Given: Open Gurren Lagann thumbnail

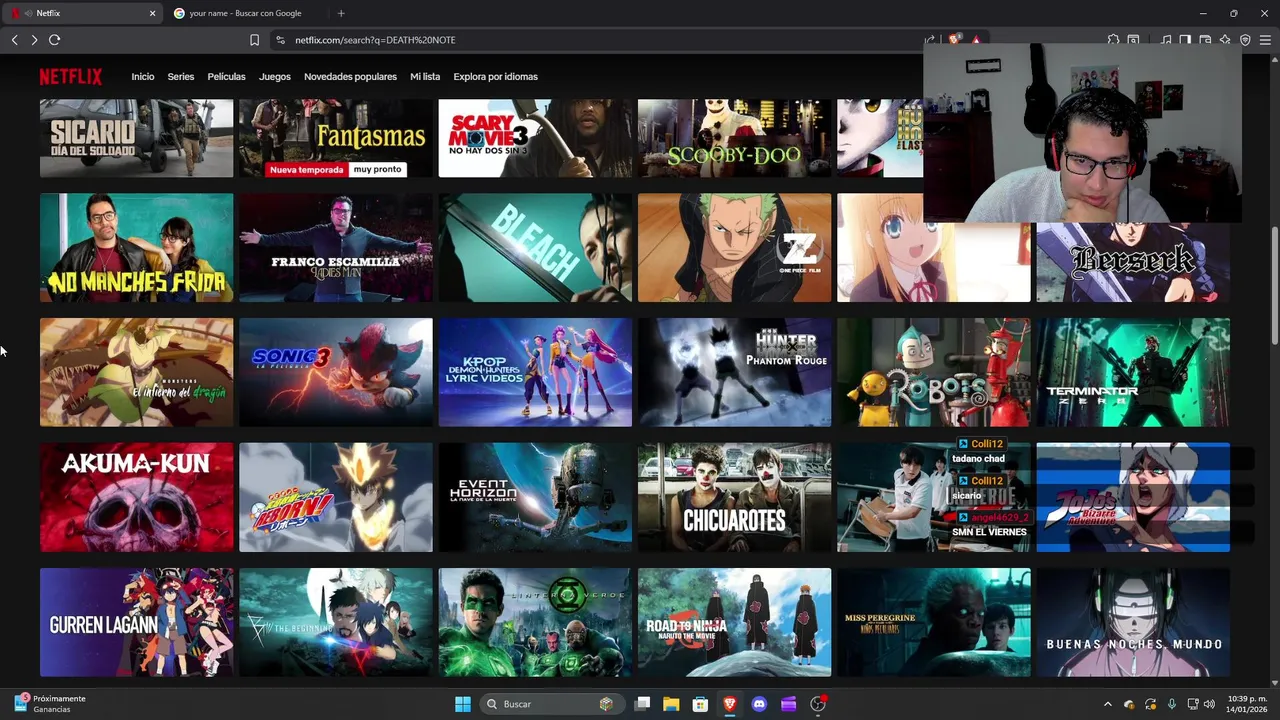Looking at the screenshot, I should [x=136, y=622].
